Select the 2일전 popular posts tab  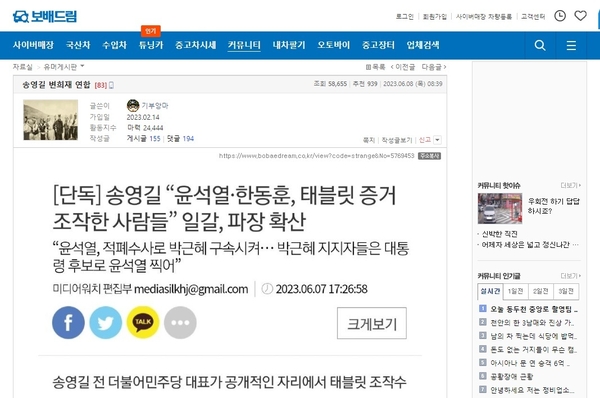click(x=541, y=291)
